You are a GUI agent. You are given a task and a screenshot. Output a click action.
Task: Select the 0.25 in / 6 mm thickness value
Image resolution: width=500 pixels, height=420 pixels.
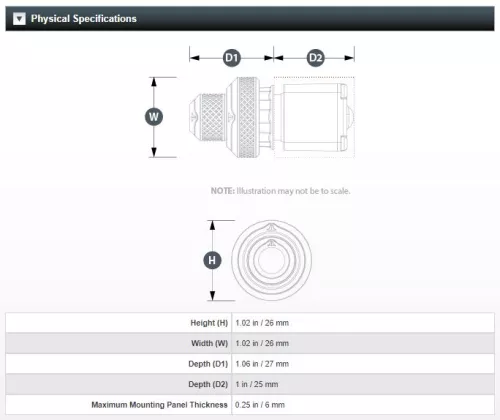(x=260, y=405)
